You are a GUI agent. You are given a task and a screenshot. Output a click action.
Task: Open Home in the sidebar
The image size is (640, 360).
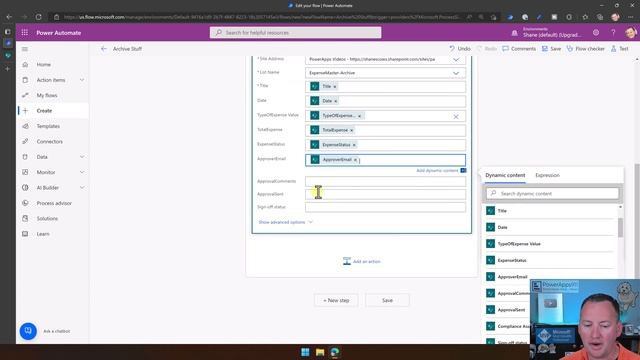pyautogui.click(x=44, y=64)
